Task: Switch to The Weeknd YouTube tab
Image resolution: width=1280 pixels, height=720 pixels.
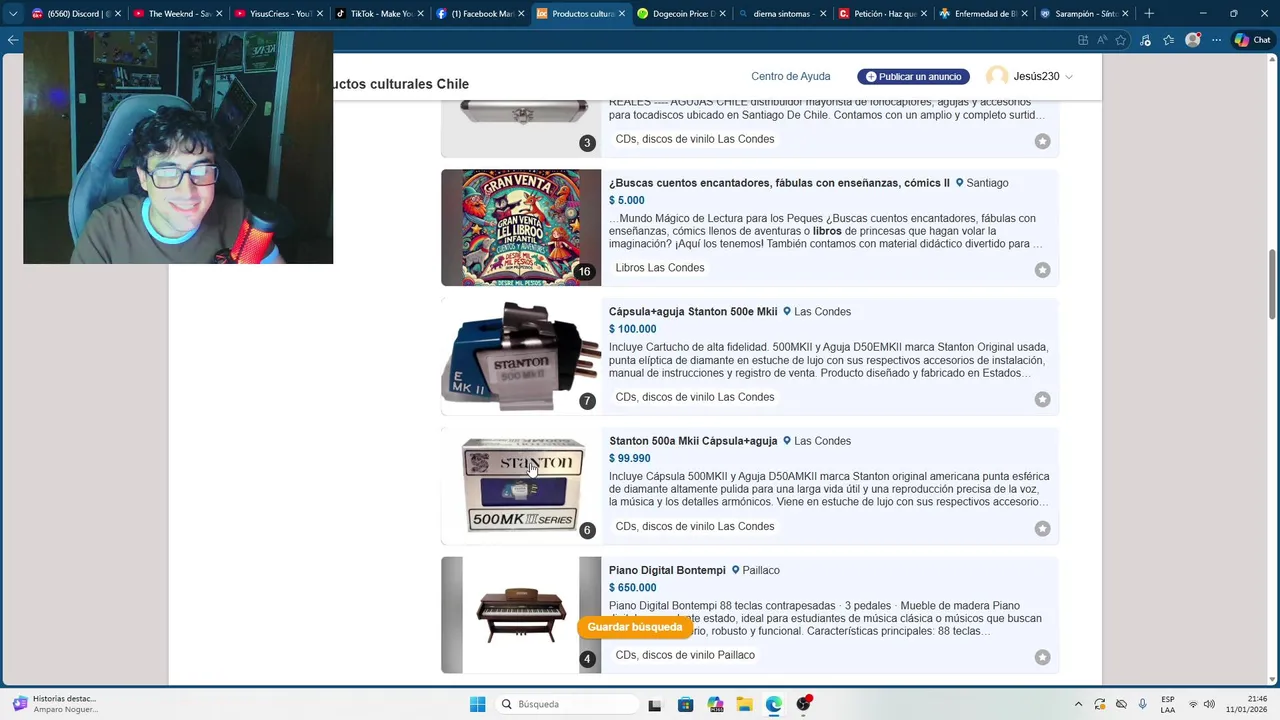Action: pyautogui.click(x=176, y=14)
